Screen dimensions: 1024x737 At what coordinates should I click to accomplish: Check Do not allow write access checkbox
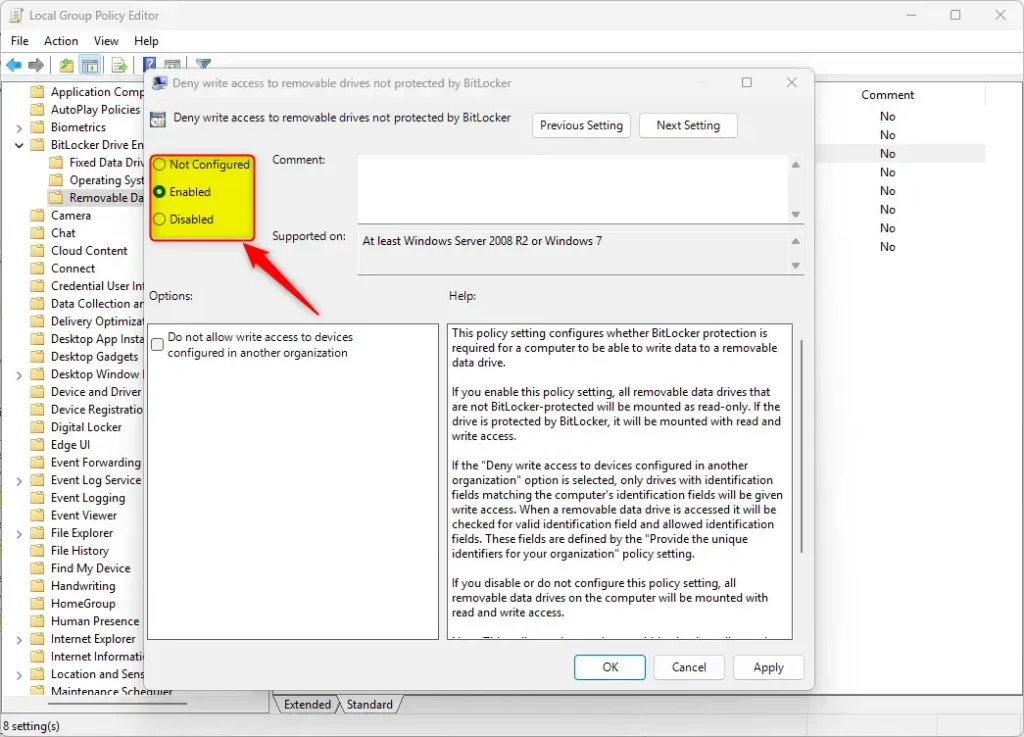coord(157,345)
